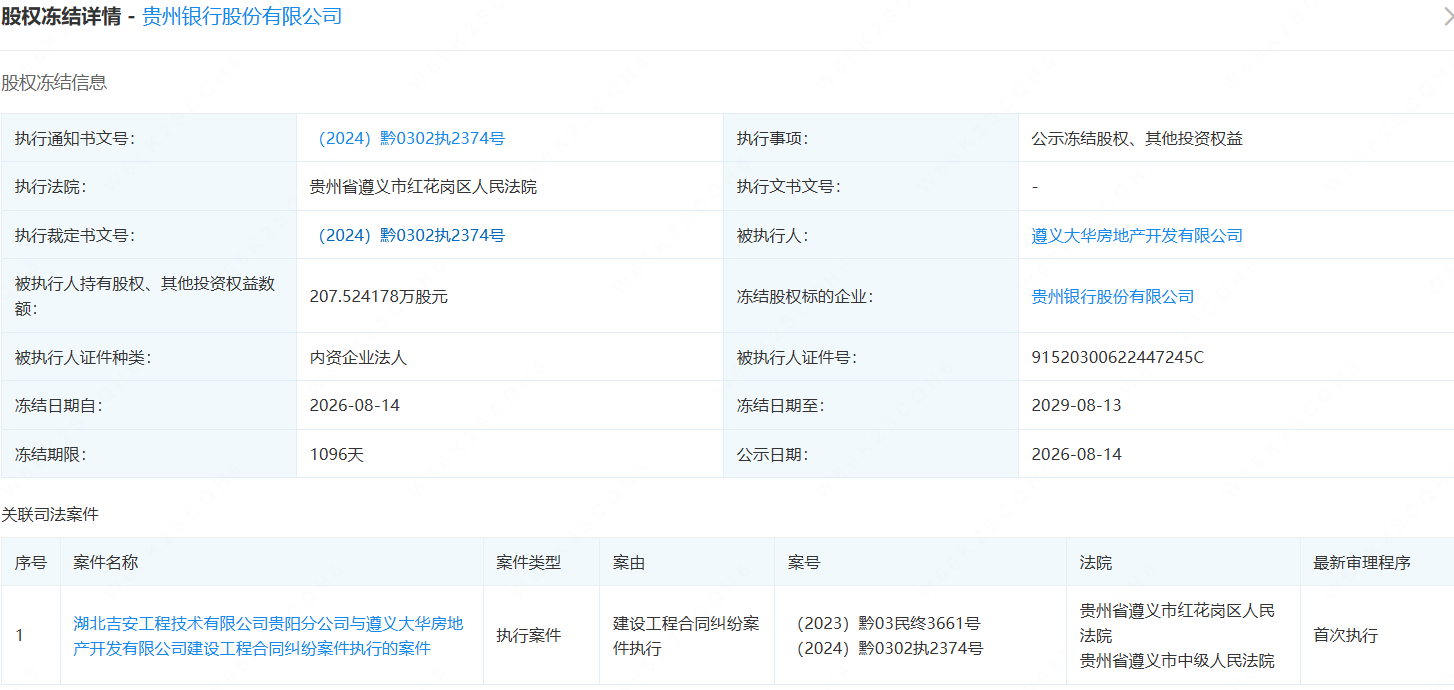Image resolution: width=1454 pixels, height=690 pixels.
Task: Click the 最新审理程序 column header
Action: click(x=1377, y=563)
